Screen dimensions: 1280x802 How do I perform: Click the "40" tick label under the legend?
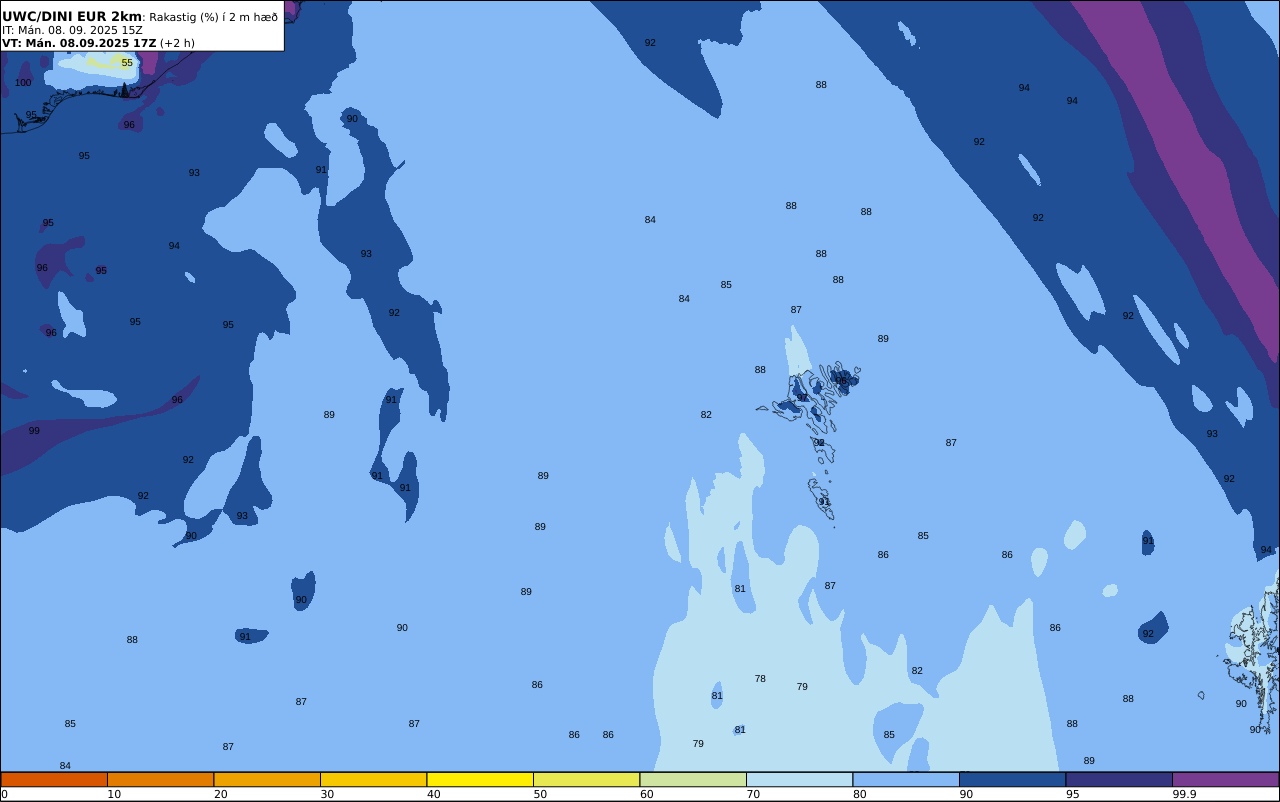point(433,794)
